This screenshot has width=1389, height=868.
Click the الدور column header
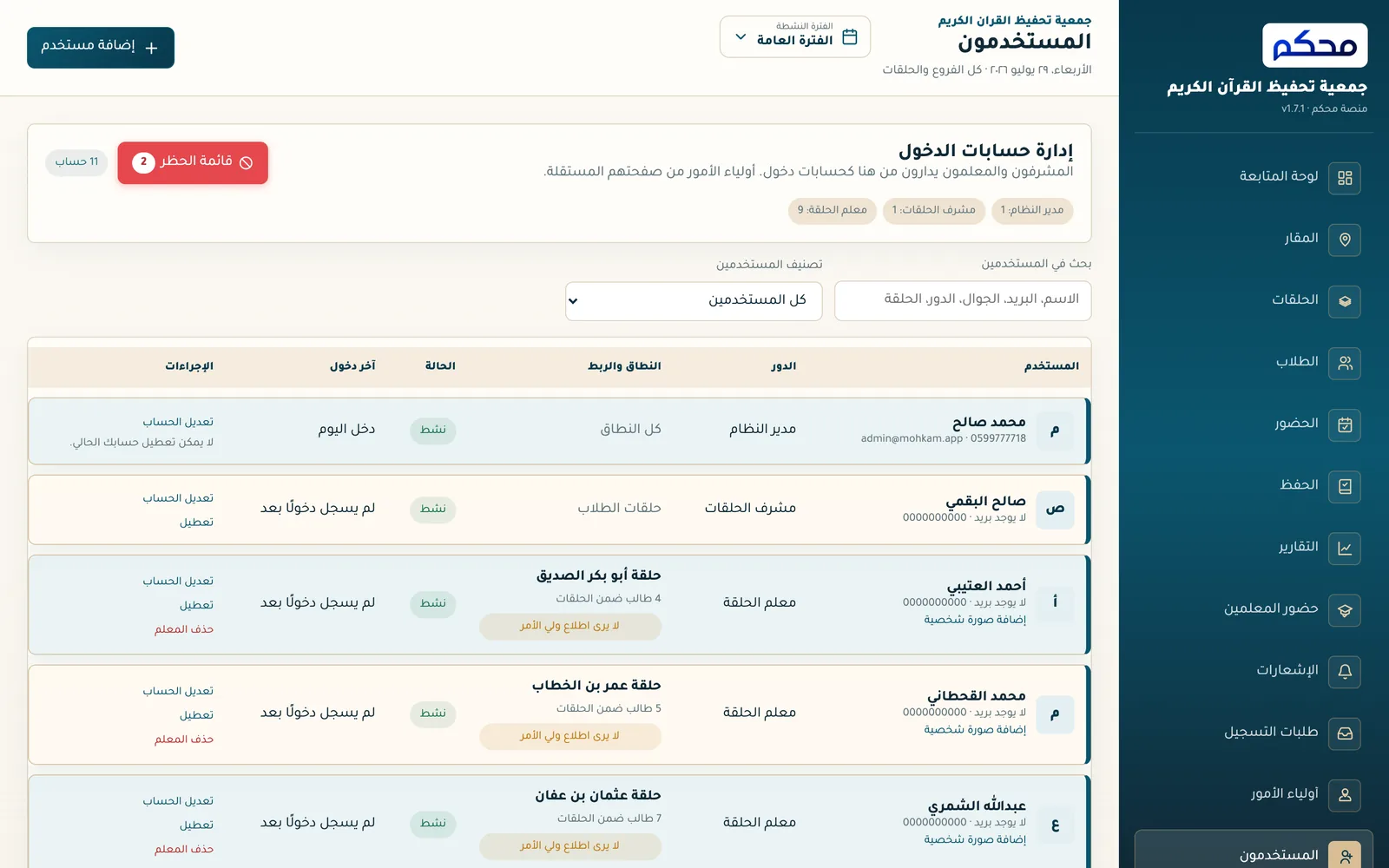(x=784, y=366)
